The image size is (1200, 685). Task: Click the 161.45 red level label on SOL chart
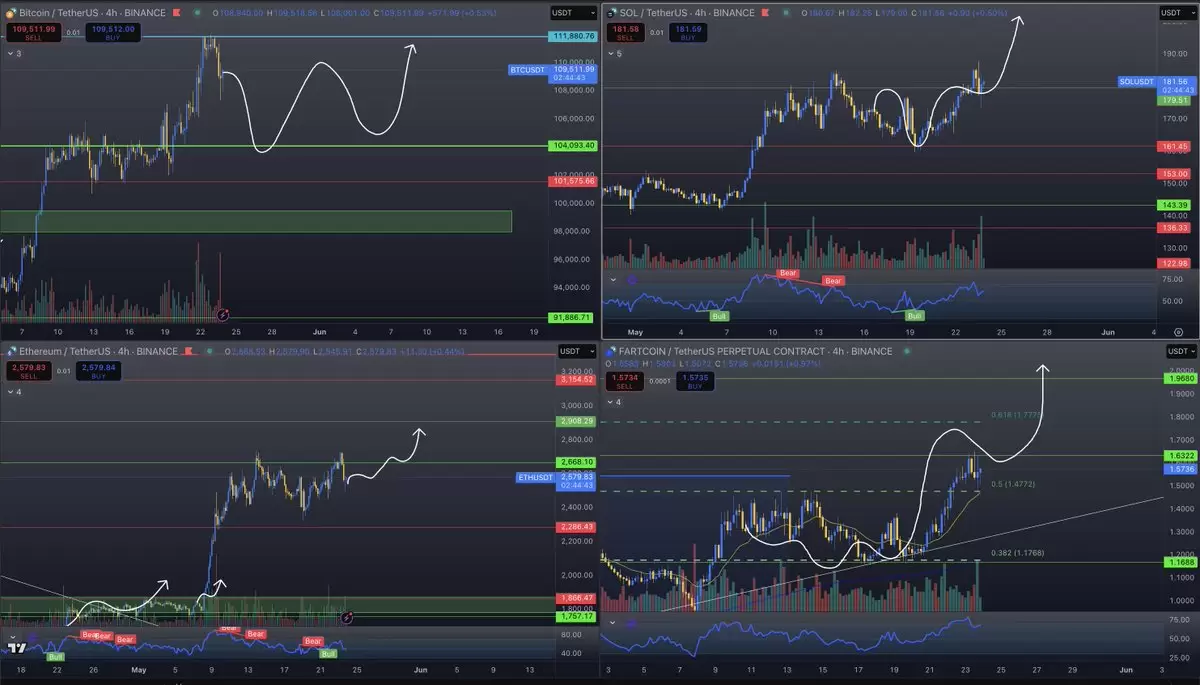click(x=1173, y=146)
